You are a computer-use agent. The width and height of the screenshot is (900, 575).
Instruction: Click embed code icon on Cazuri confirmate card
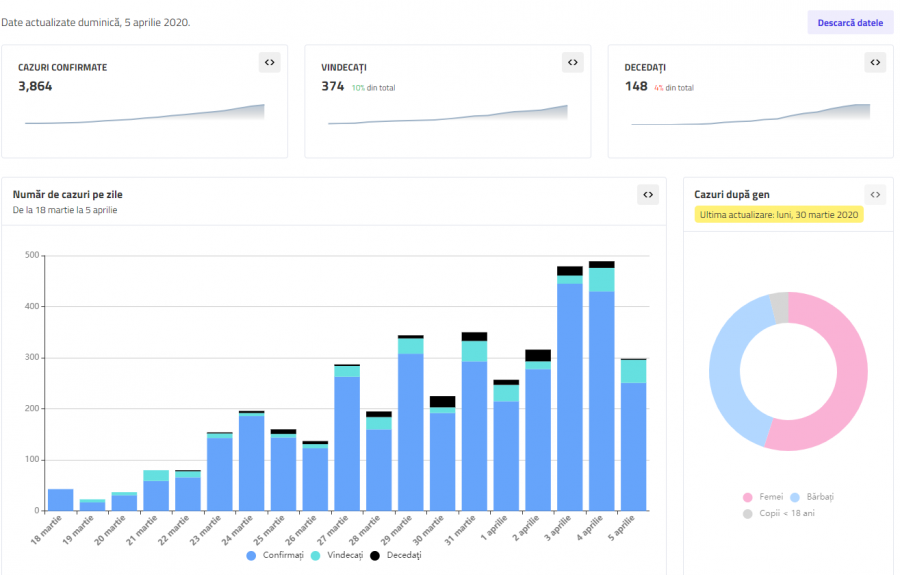(x=269, y=62)
